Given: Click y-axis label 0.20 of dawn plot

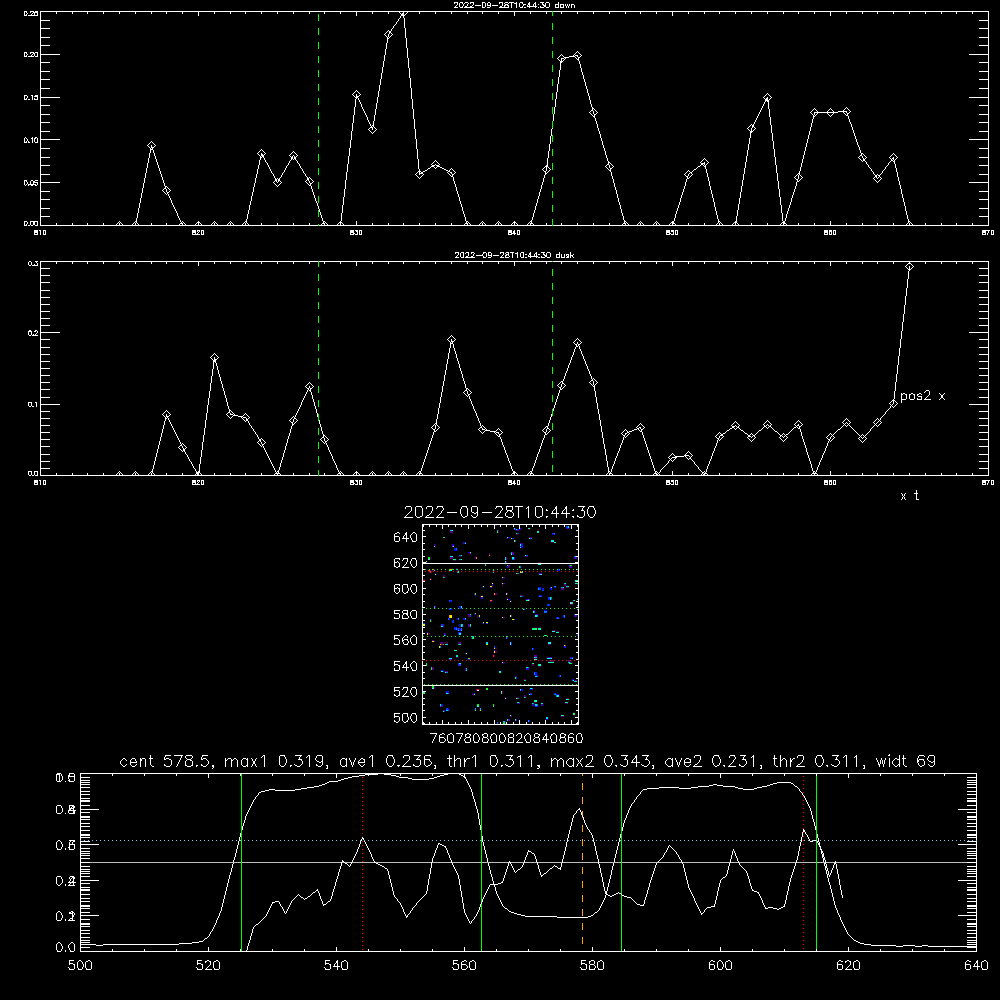Looking at the screenshot, I should pyautogui.click(x=31, y=55).
